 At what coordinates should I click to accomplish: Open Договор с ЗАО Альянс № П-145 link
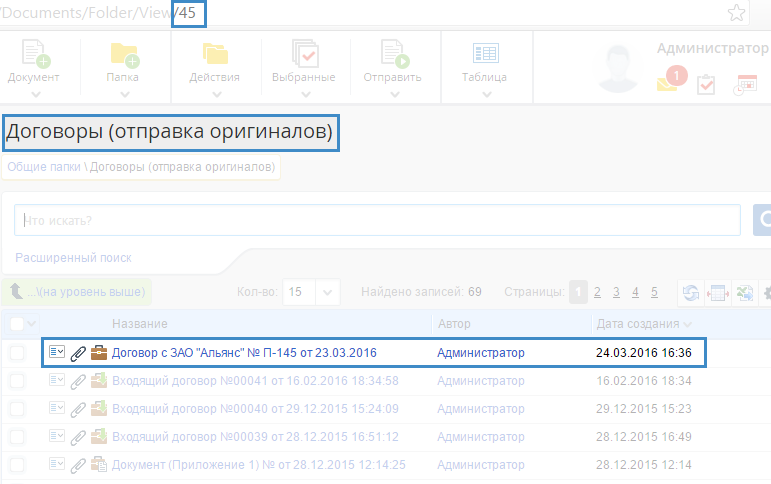pyautogui.click(x=244, y=353)
